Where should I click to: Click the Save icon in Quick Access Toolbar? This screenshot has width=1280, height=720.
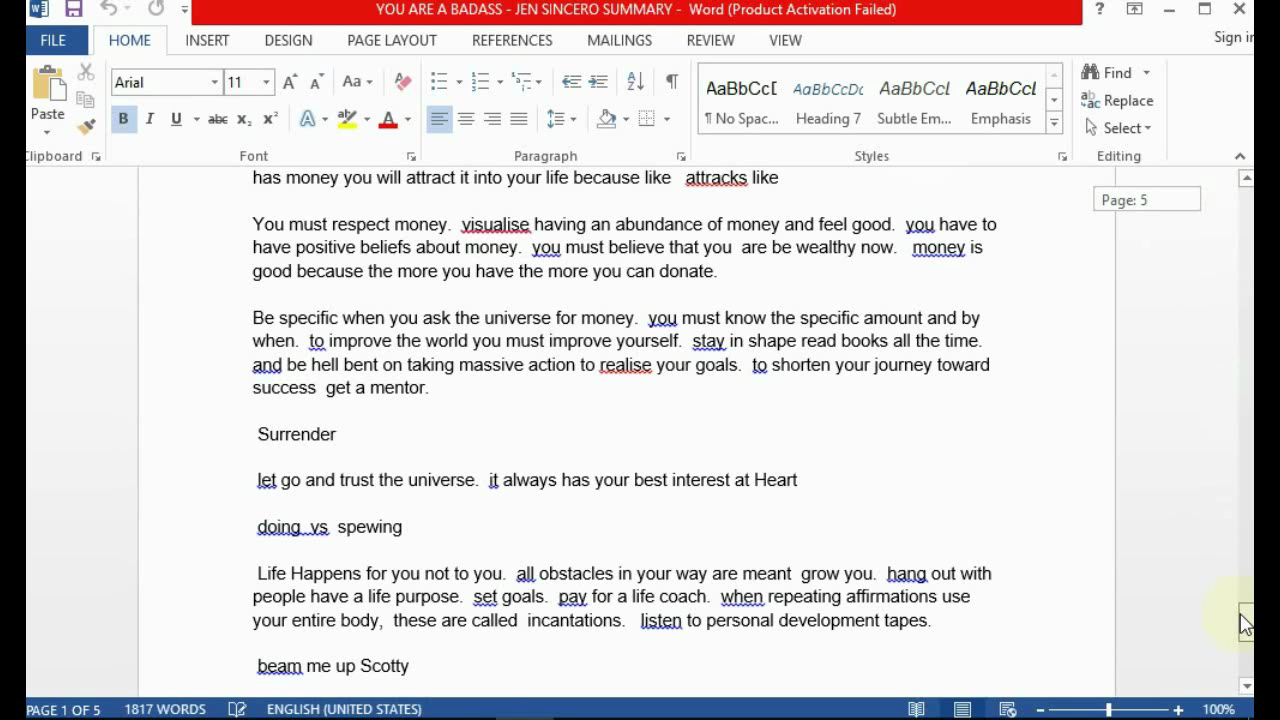tap(73, 10)
